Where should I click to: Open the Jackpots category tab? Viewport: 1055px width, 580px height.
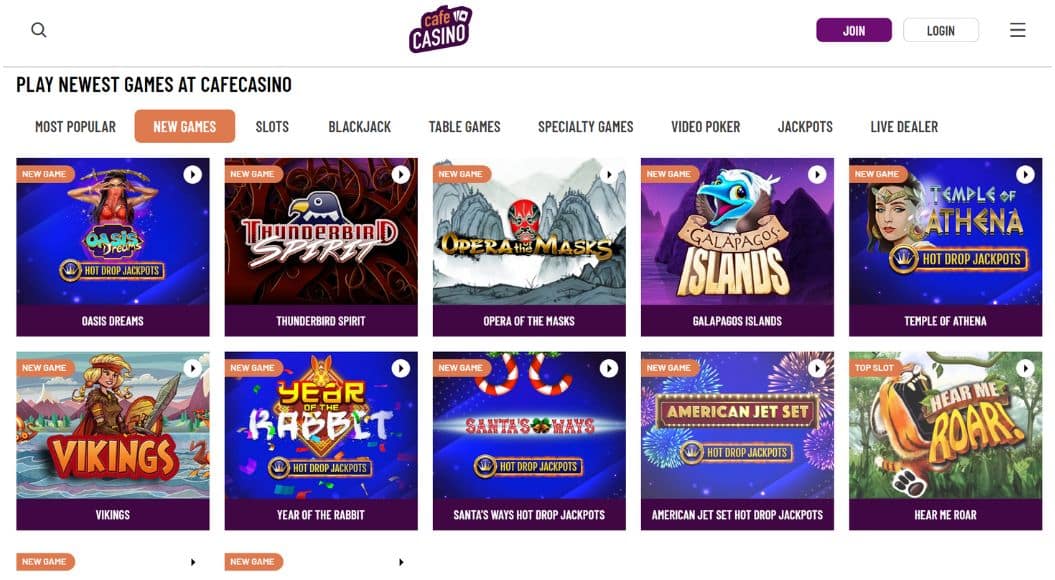(x=805, y=126)
